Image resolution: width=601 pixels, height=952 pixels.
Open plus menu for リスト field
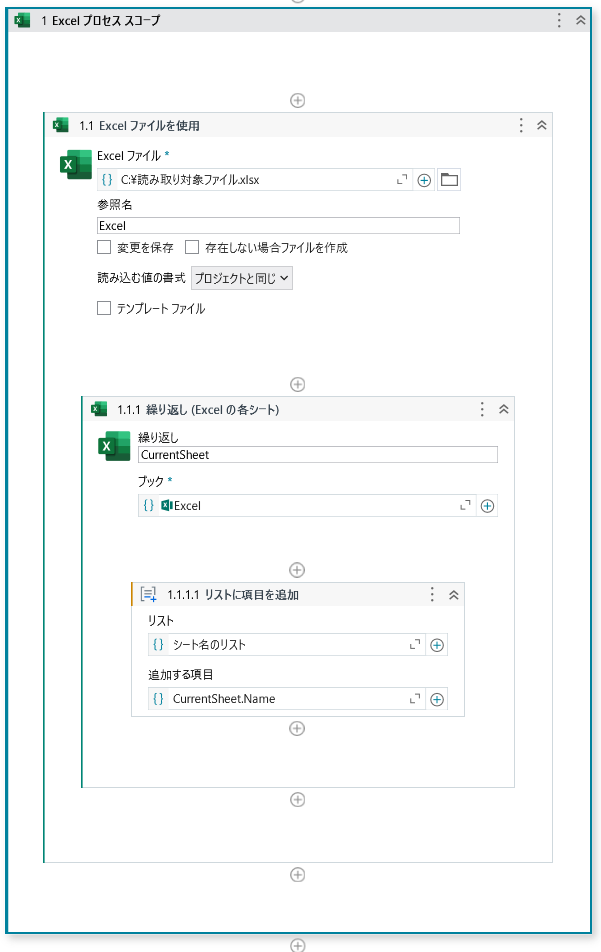(437, 645)
